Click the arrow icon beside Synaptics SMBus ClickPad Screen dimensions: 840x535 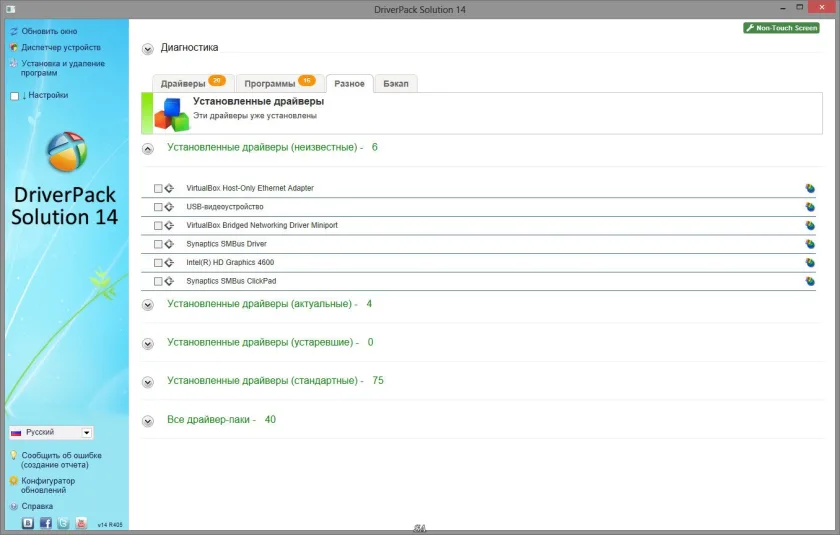[x=169, y=281]
